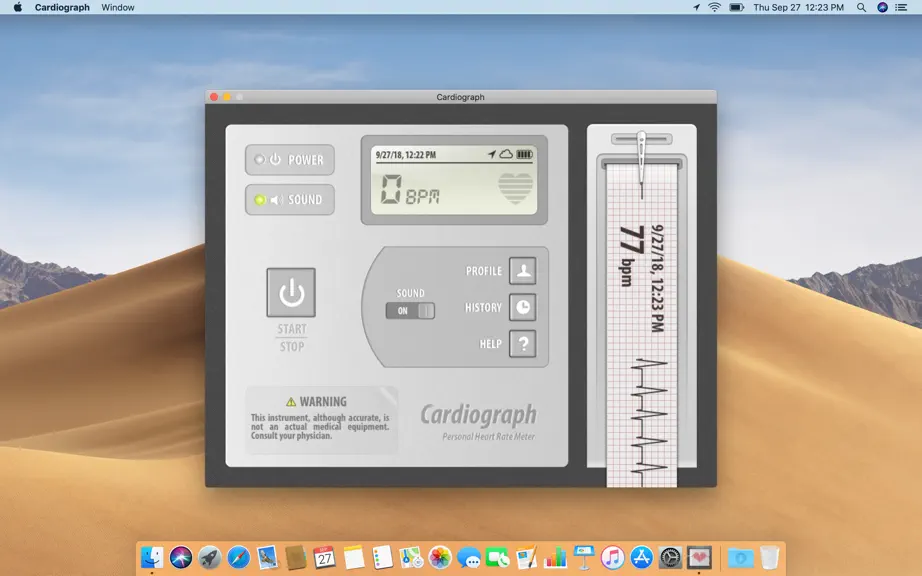Click the PROFILE label
The height and width of the screenshot is (576, 922).
484,271
